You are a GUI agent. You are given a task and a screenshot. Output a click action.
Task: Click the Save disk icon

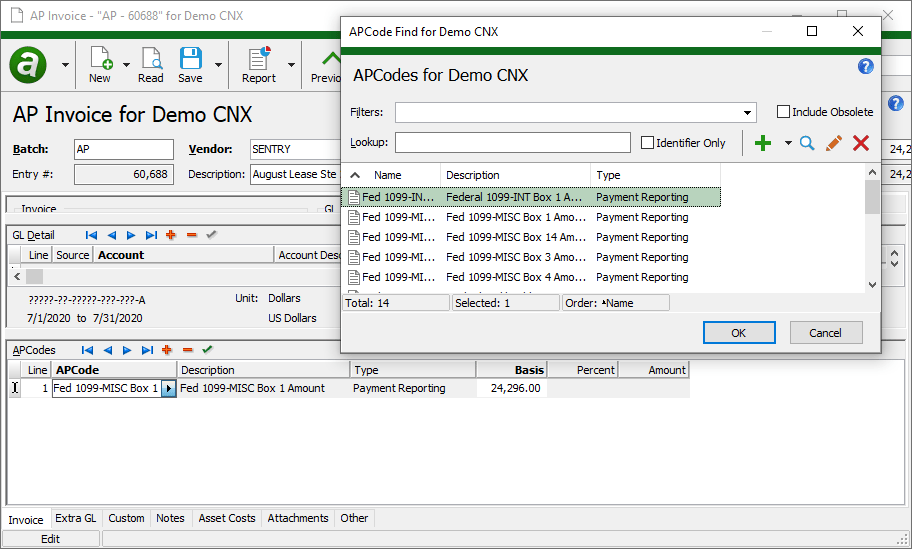click(x=190, y=59)
